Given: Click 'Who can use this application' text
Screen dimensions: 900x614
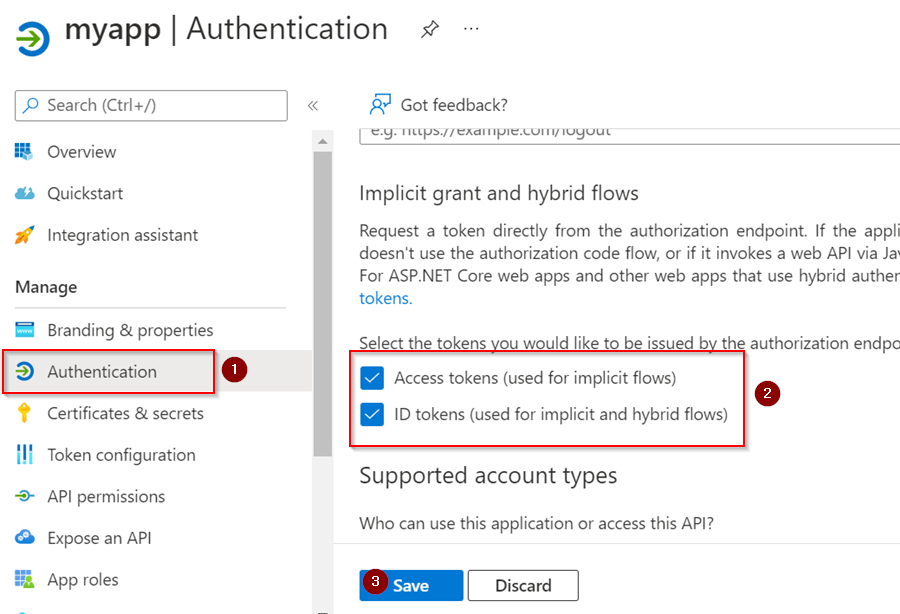Looking at the screenshot, I should (x=536, y=523).
